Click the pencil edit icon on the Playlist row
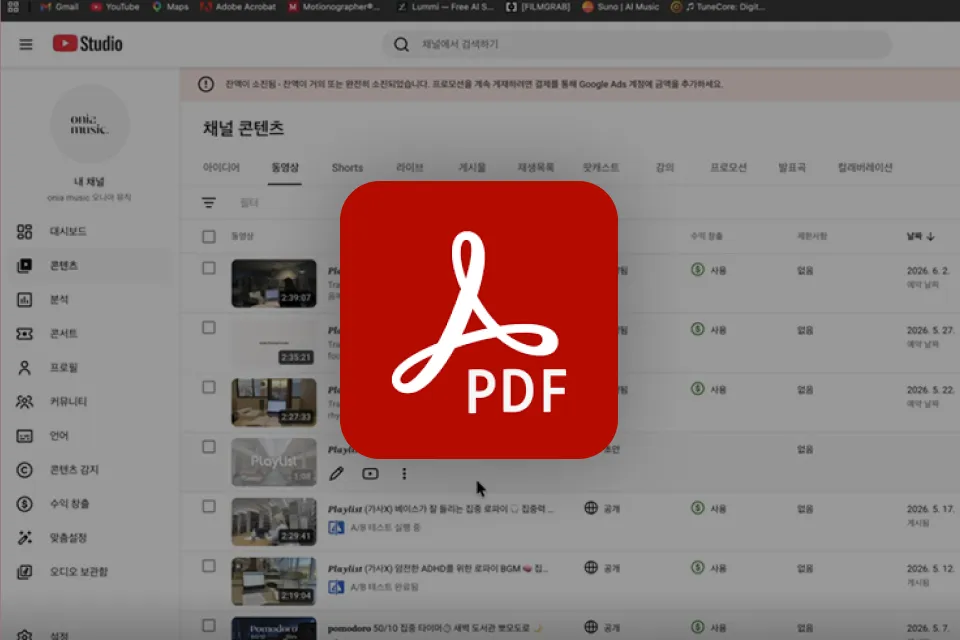This screenshot has height=640, width=960. [x=336, y=473]
